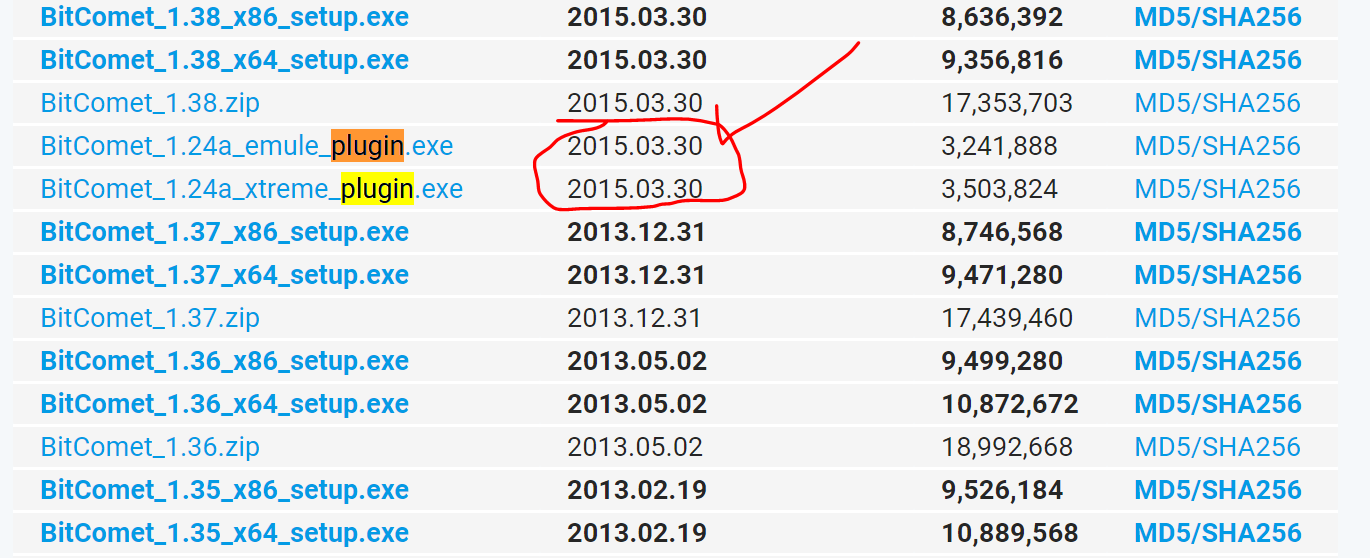Viewport: 1370px width, 558px height.
Task: Select date 2013.12.31 in the BitComet_1.37.zip row
Action: (634, 318)
